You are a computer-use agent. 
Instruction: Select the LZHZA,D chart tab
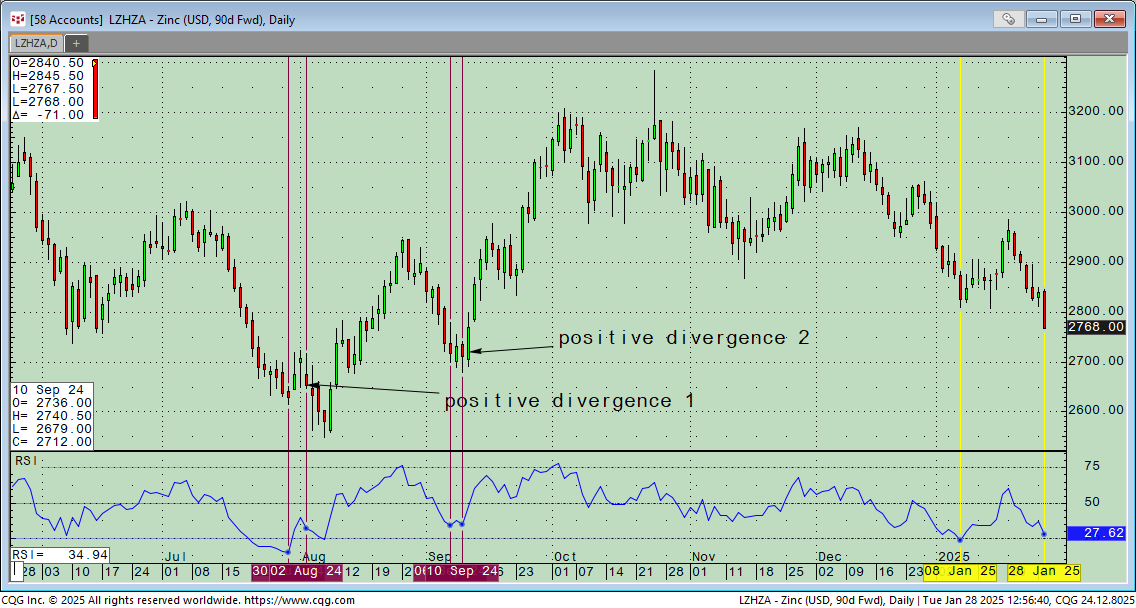click(34, 43)
